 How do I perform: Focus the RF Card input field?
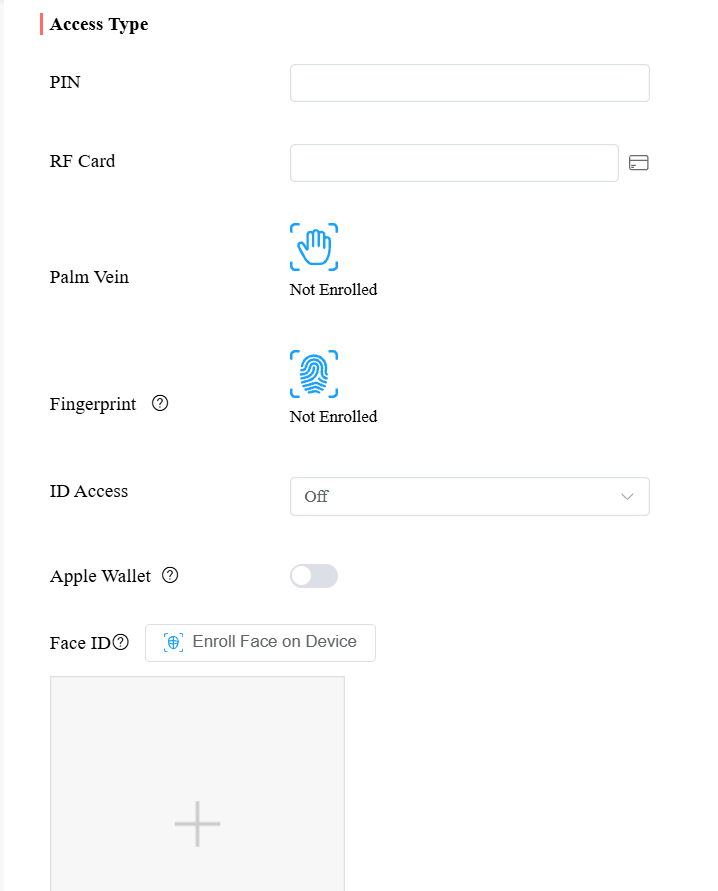pyautogui.click(x=454, y=163)
